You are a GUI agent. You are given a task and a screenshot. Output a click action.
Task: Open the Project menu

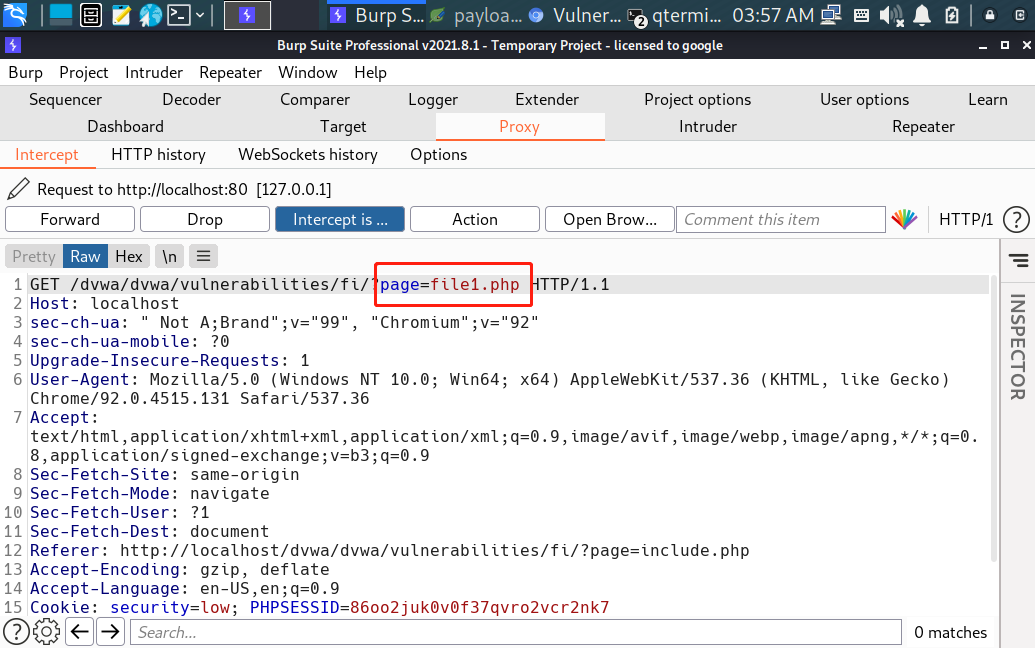click(84, 73)
